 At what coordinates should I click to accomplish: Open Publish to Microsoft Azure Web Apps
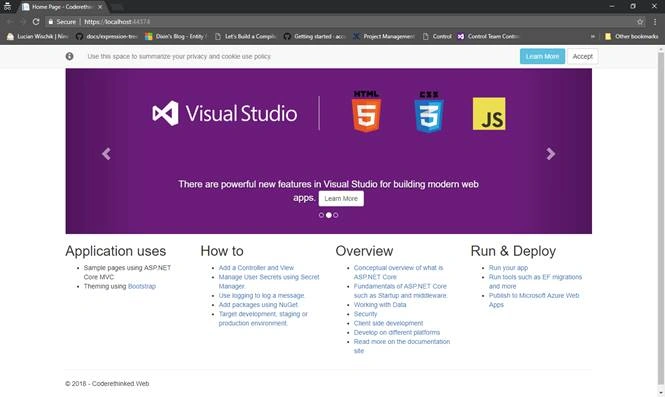click(534, 300)
